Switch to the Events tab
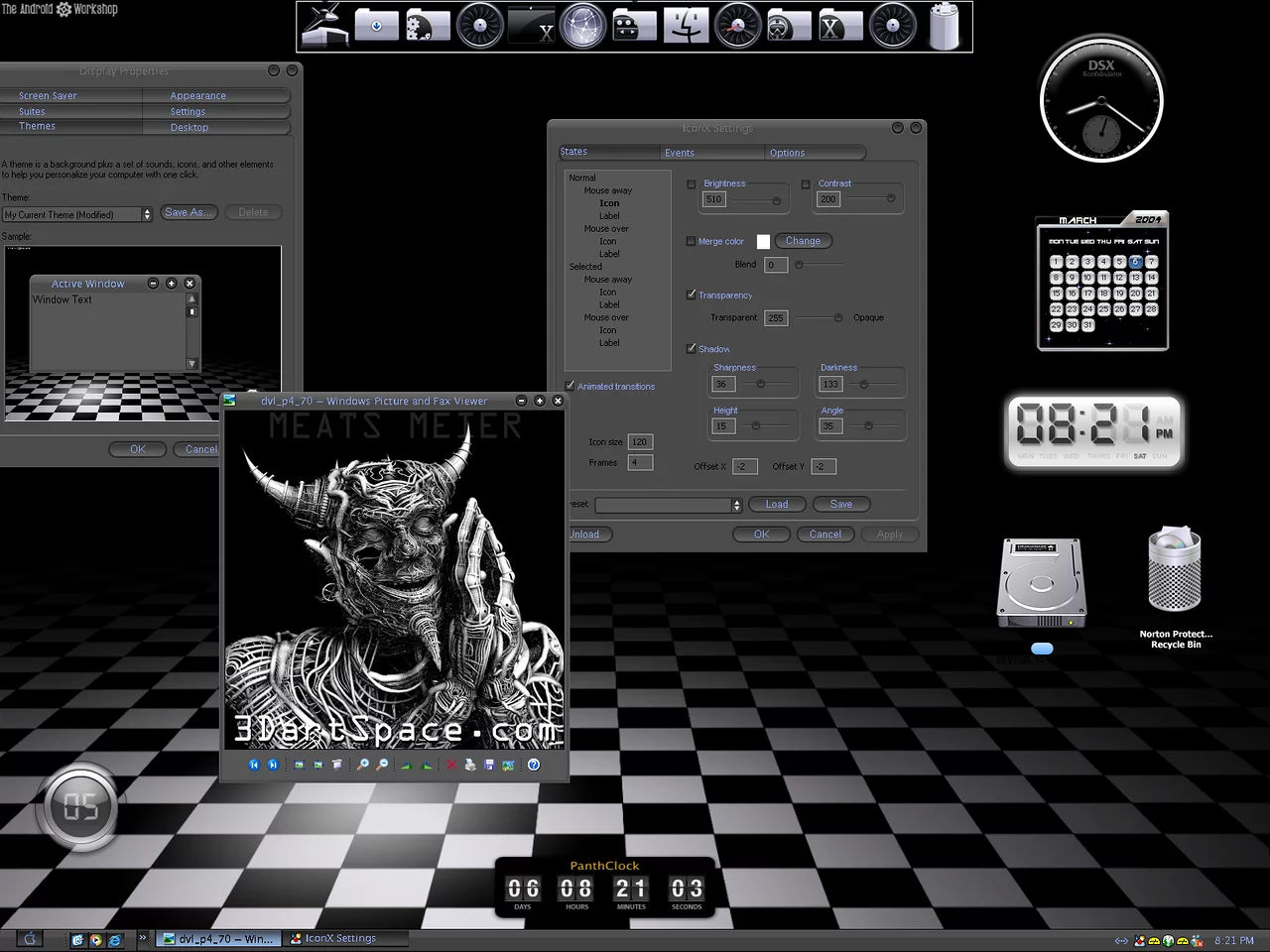 [x=680, y=153]
